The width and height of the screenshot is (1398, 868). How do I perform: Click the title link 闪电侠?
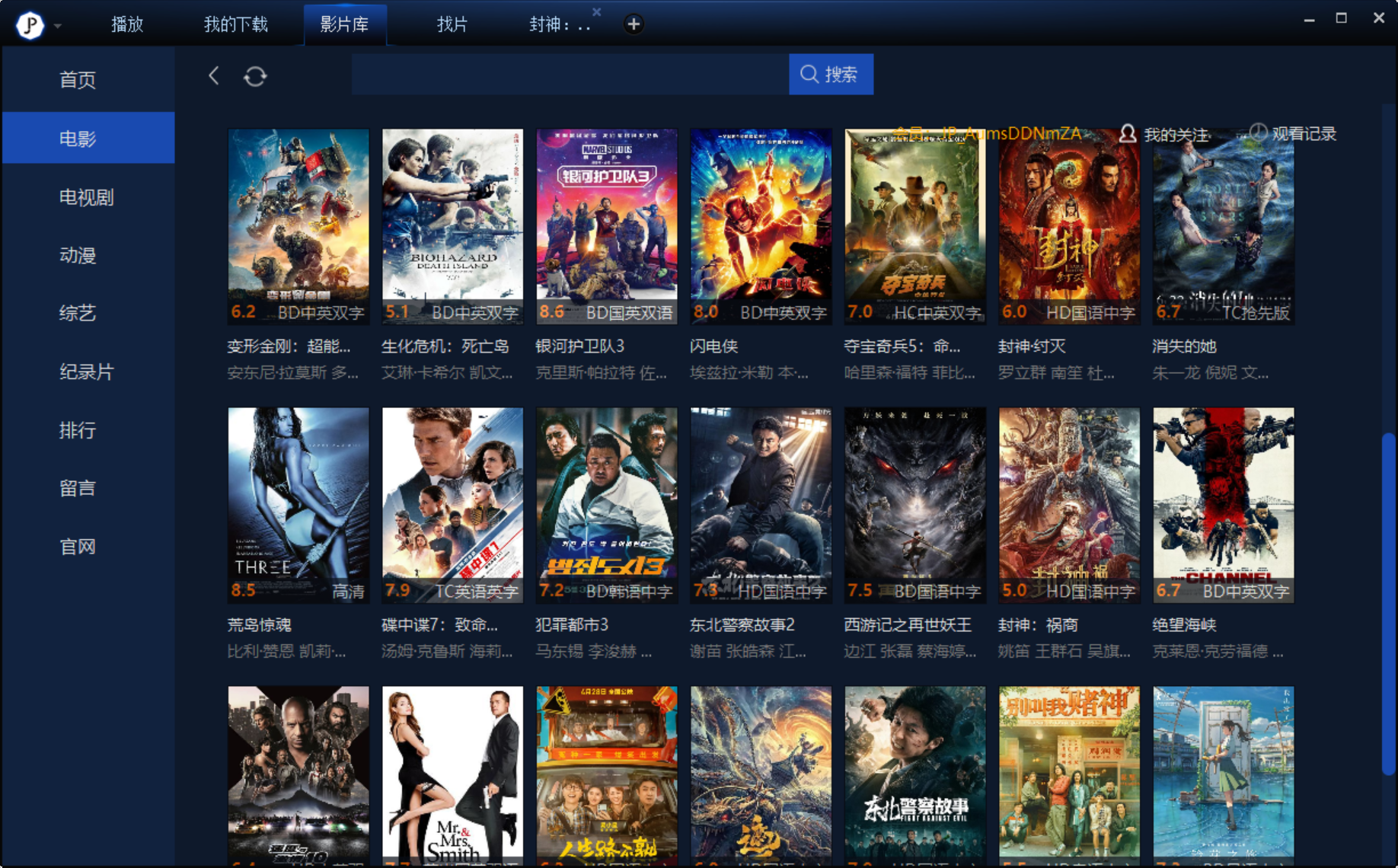[x=713, y=346]
